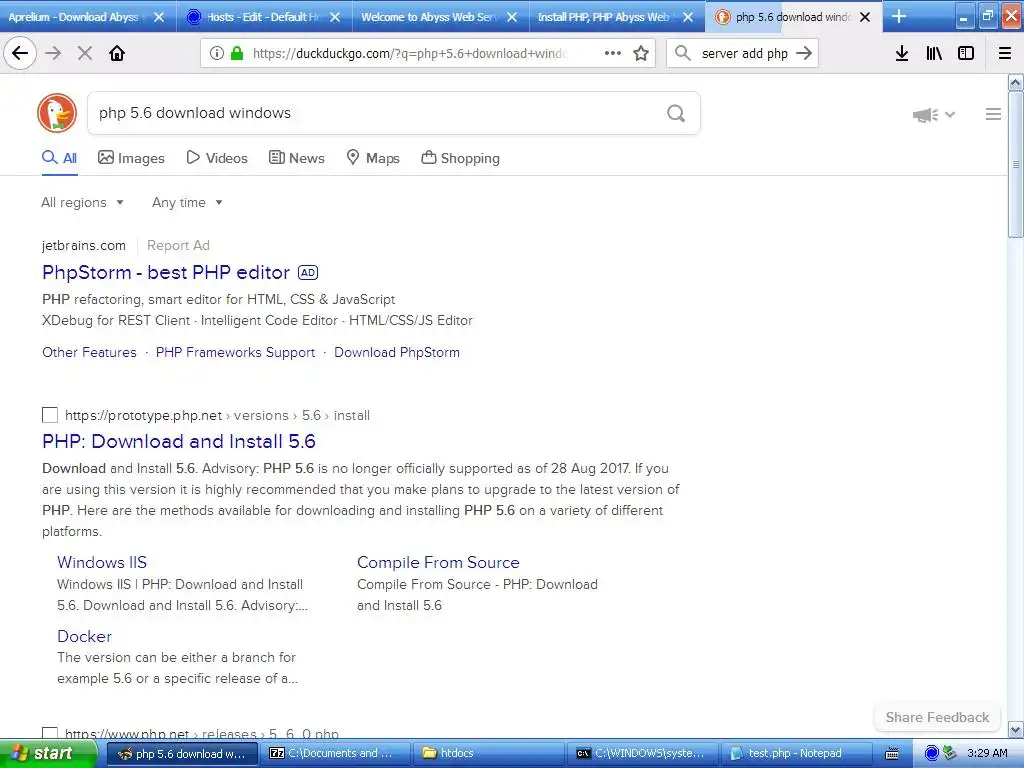Close Welcome to Abyss Web Server tab
This screenshot has width=1024, height=768.
tap(512, 18)
